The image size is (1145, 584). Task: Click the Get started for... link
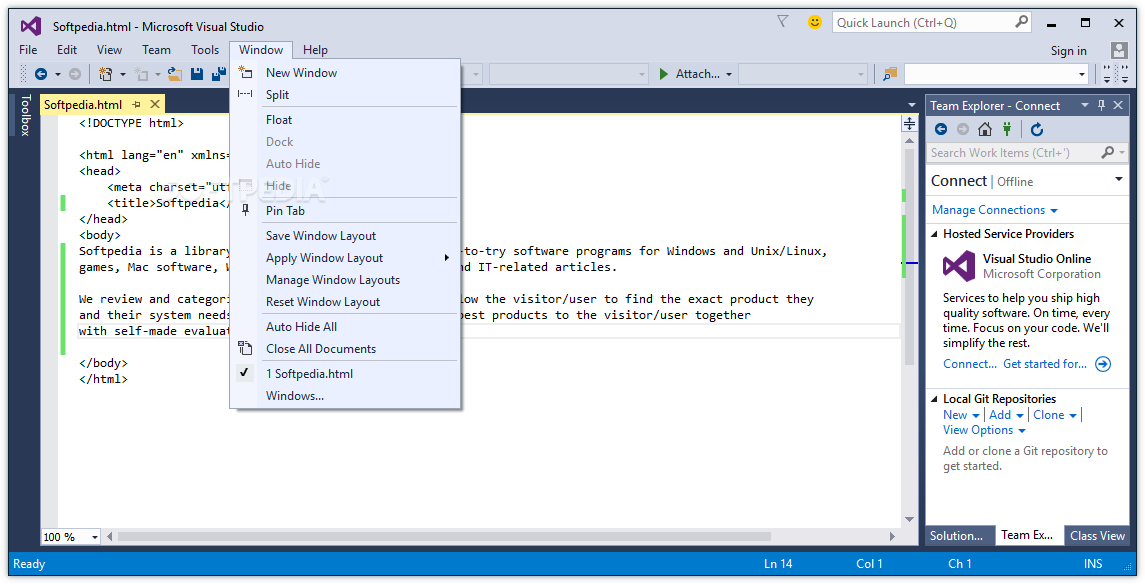click(x=1045, y=364)
